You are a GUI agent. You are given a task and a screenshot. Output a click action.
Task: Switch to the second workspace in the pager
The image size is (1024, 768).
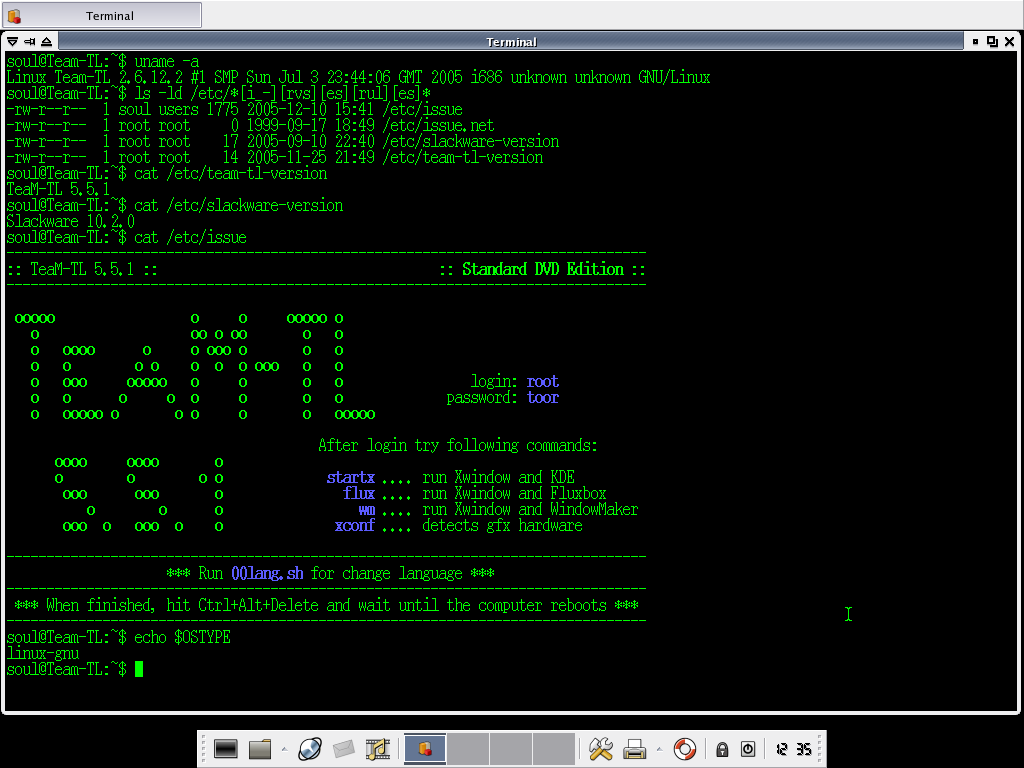tap(468, 748)
